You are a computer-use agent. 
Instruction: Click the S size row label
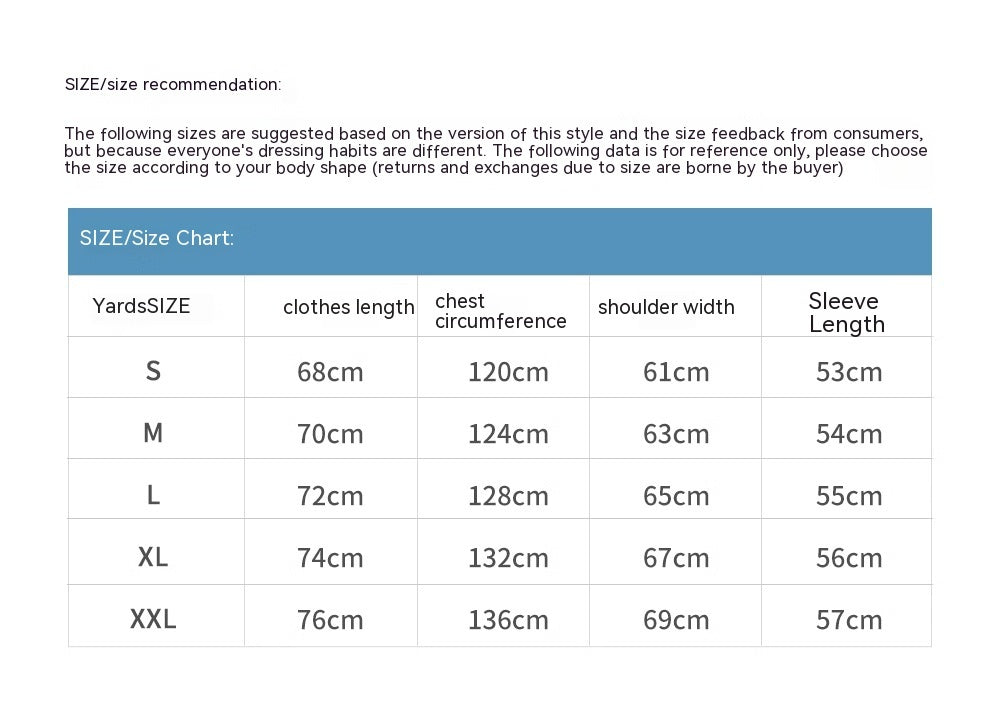click(x=153, y=371)
